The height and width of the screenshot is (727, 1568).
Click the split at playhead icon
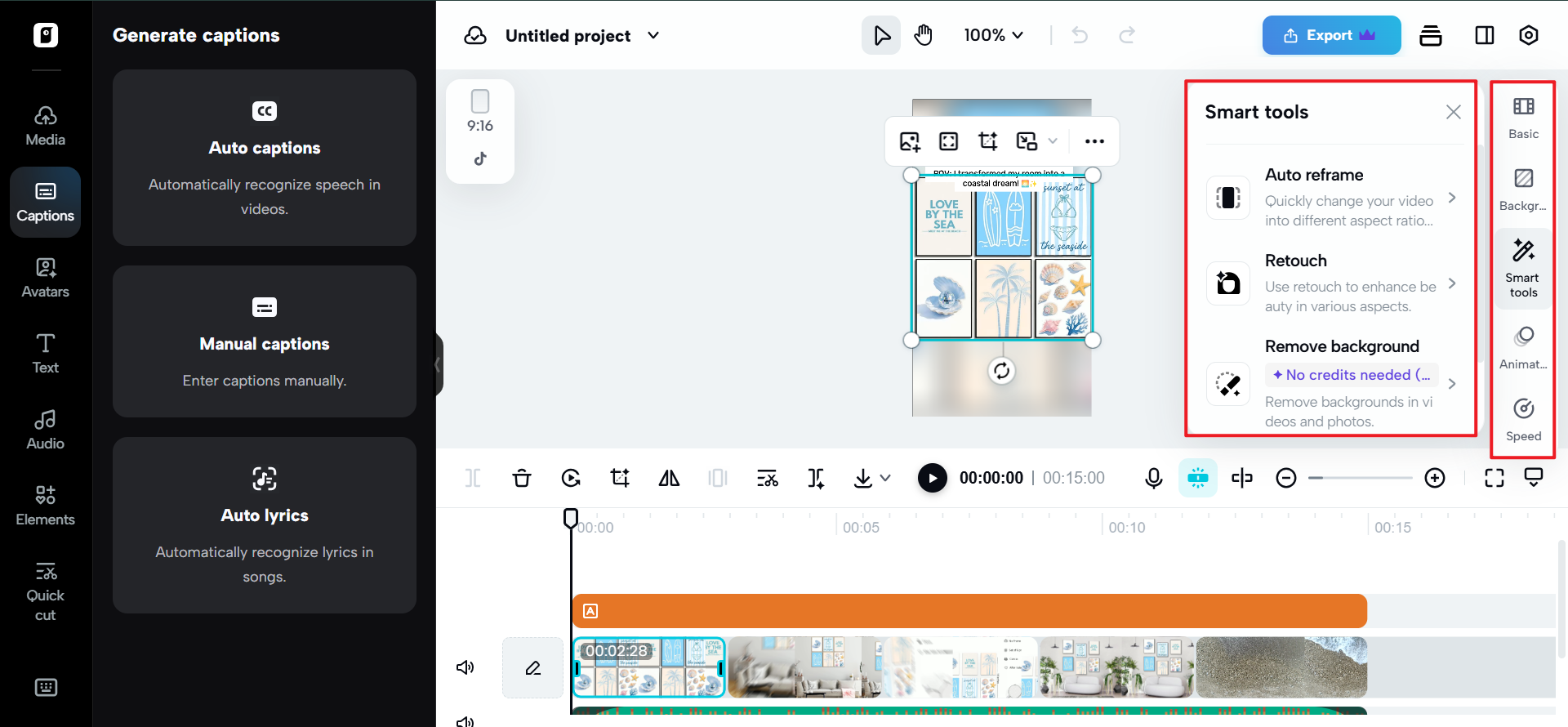1241,478
